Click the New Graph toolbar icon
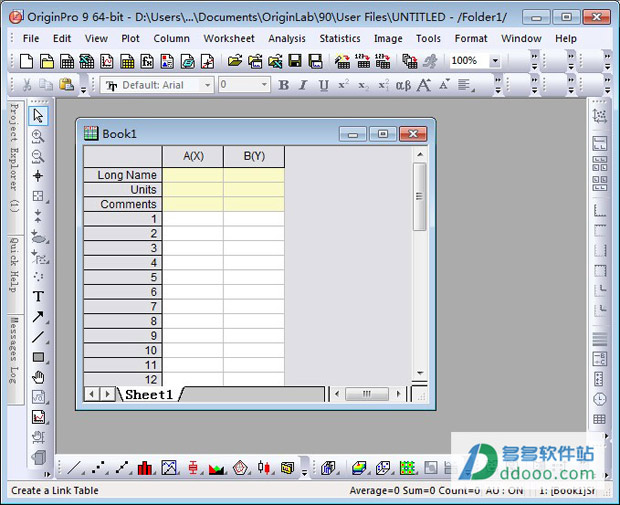 tap(107, 61)
